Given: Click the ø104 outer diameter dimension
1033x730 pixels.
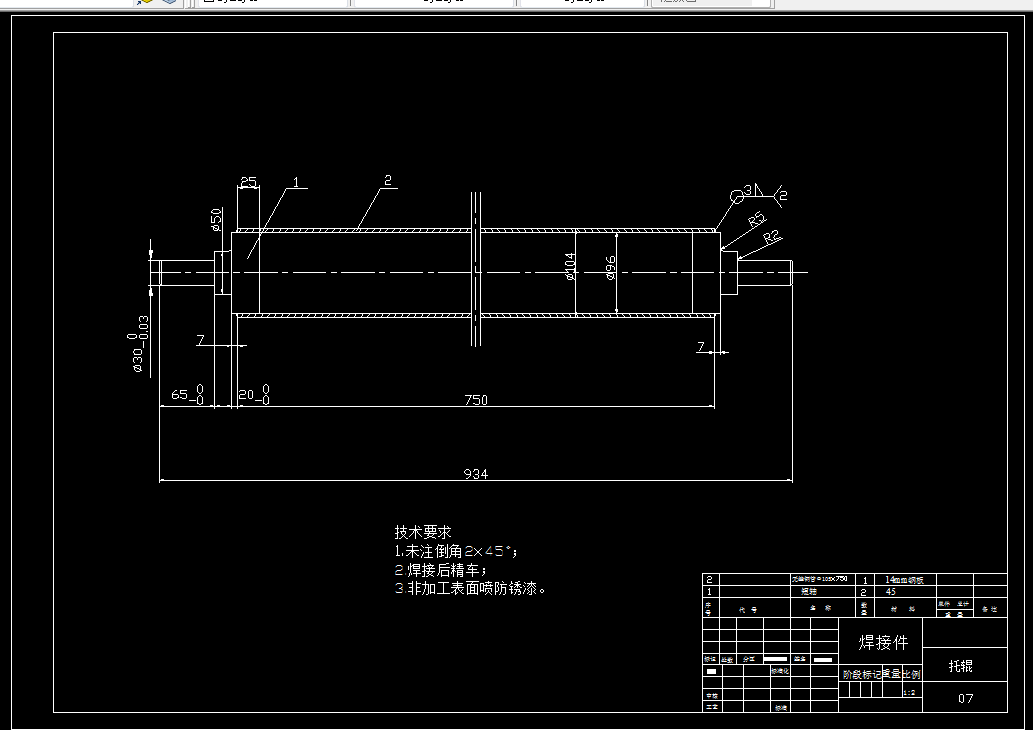Looking at the screenshot, I should coord(571,267).
